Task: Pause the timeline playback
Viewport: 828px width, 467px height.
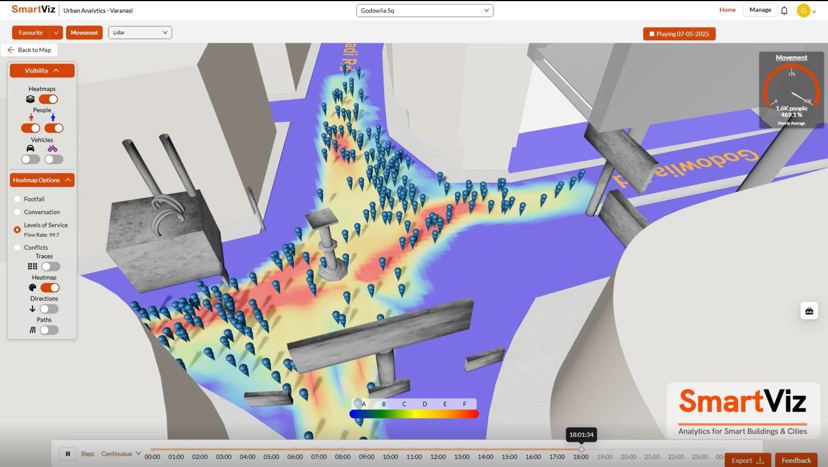Action: point(68,454)
